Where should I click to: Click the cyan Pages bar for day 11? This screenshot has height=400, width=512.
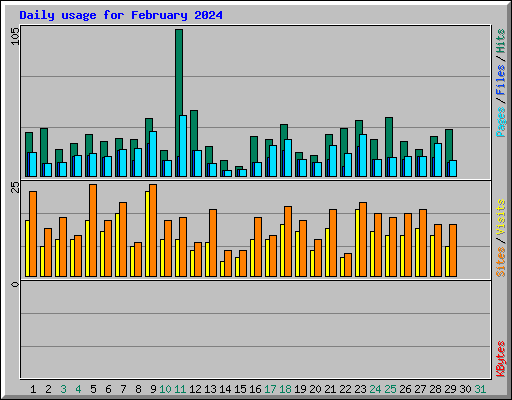click(183, 146)
